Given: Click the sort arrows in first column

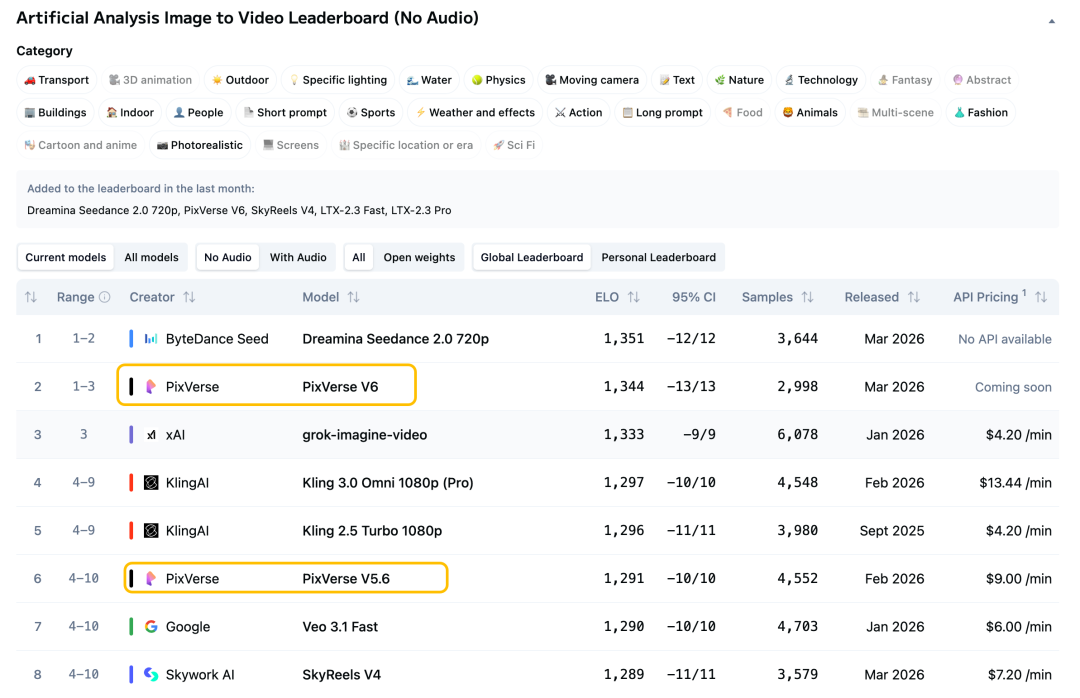Looking at the screenshot, I should point(31,297).
